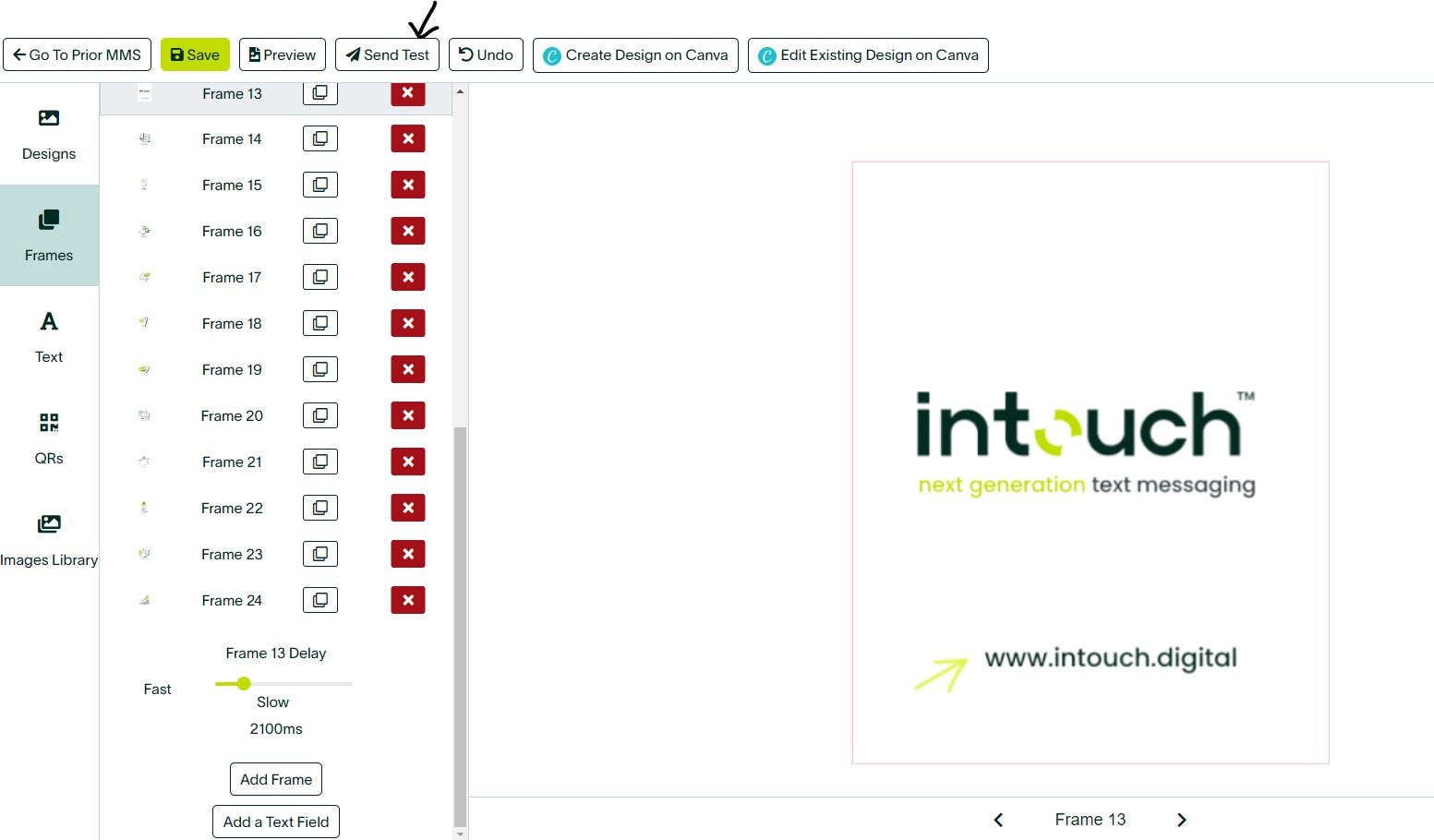Duplicate Frame 21 with copy icon
This screenshot has width=1434, height=840.
point(320,462)
